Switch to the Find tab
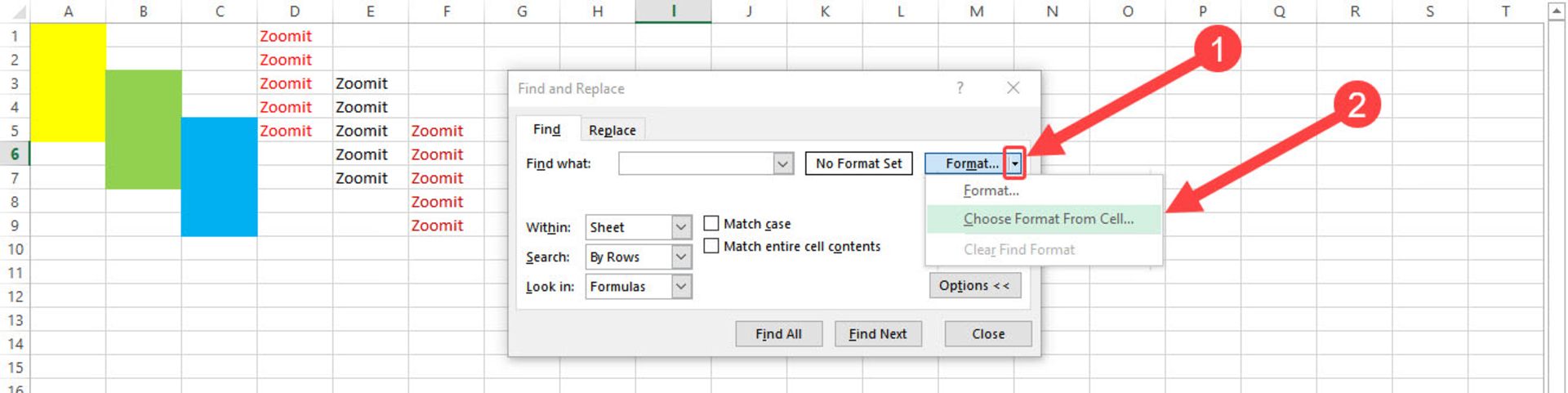Screen dimensions: 1568x393 546,129
